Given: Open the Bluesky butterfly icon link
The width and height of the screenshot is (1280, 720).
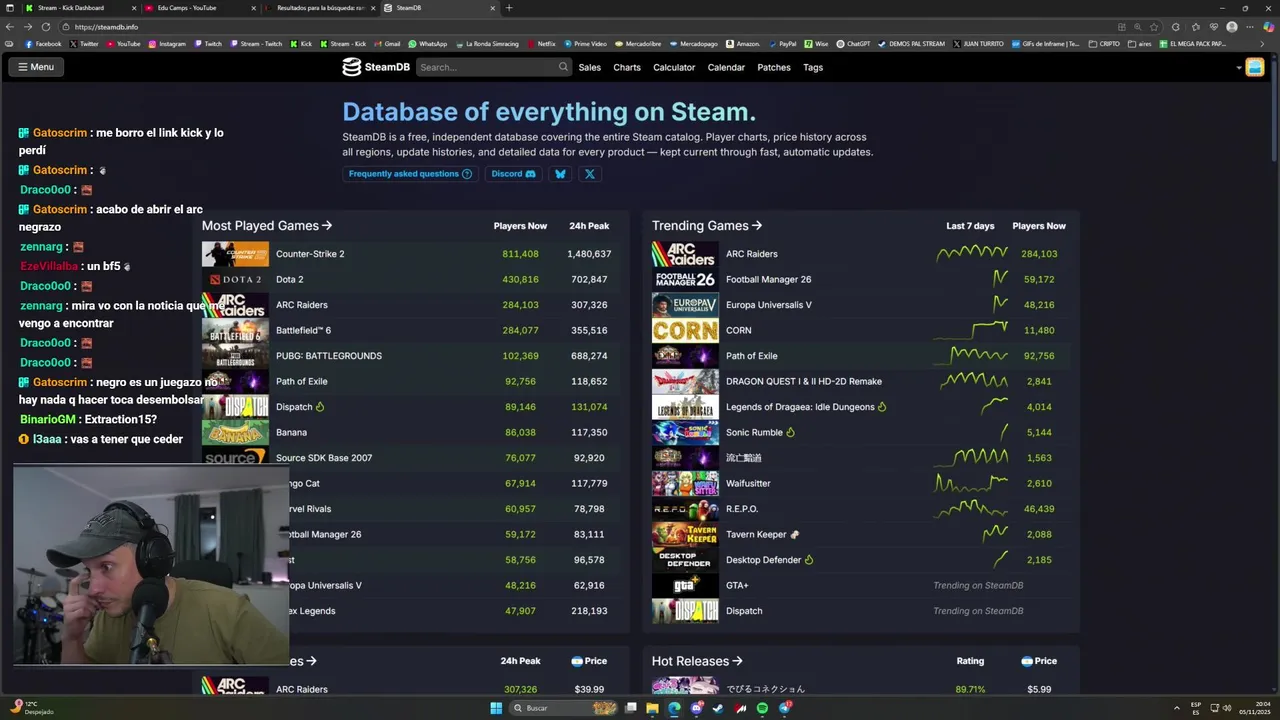Looking at the screenshot, I should coord(560,174).
